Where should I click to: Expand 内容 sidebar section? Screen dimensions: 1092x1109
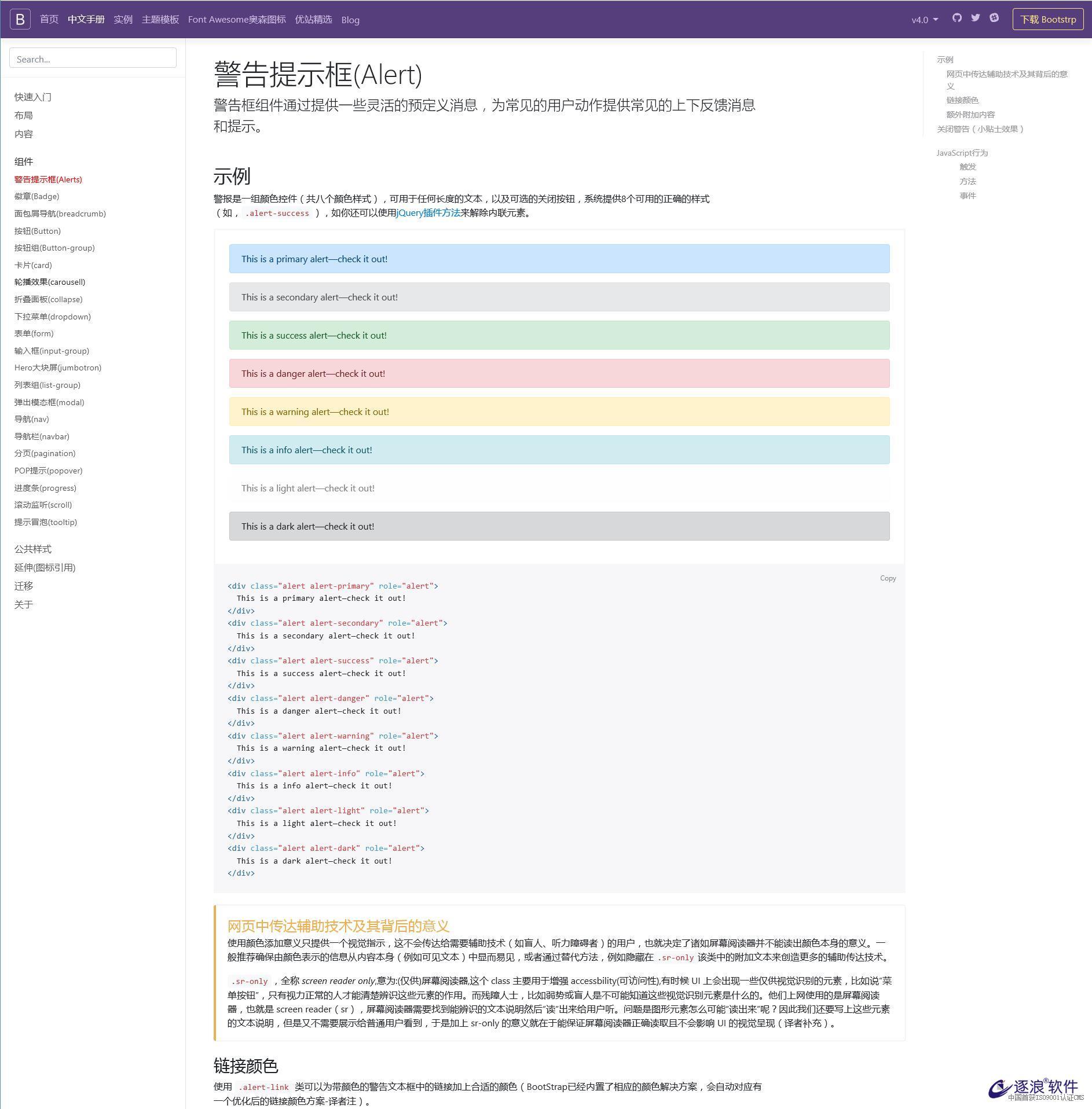(24, 134)
